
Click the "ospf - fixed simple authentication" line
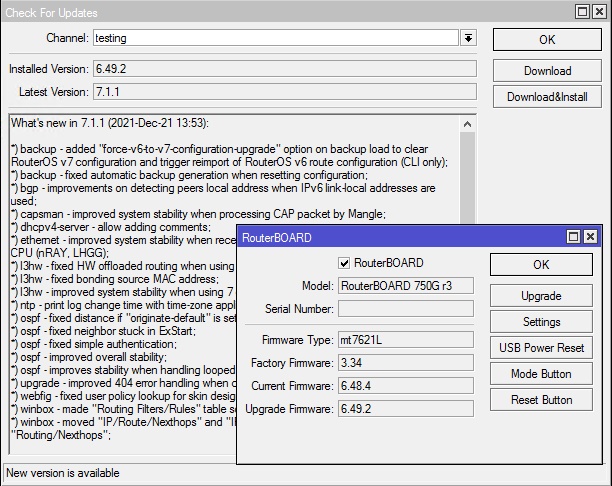point(94,344)
